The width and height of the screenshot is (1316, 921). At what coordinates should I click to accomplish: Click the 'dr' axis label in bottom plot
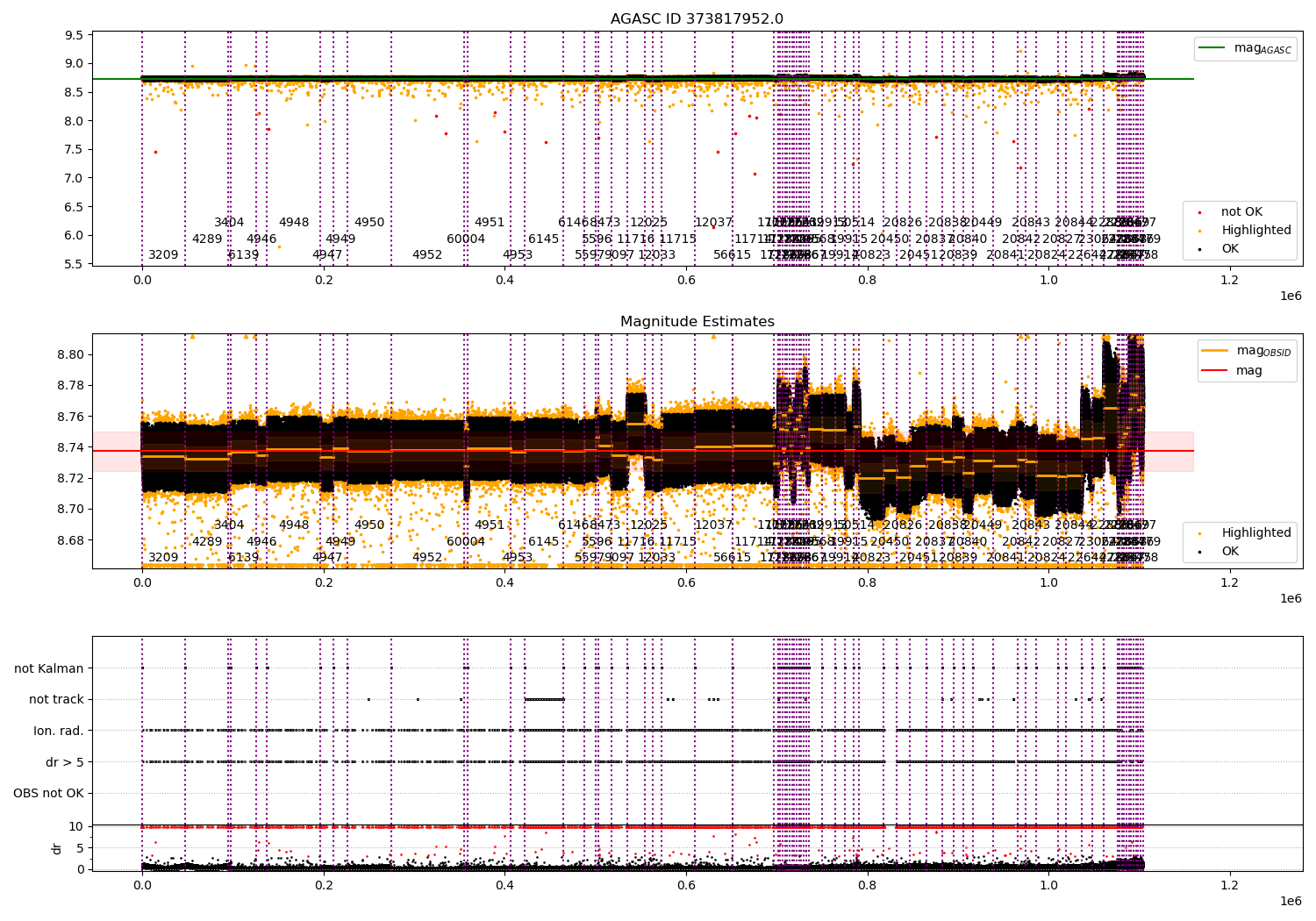[57, 848]
